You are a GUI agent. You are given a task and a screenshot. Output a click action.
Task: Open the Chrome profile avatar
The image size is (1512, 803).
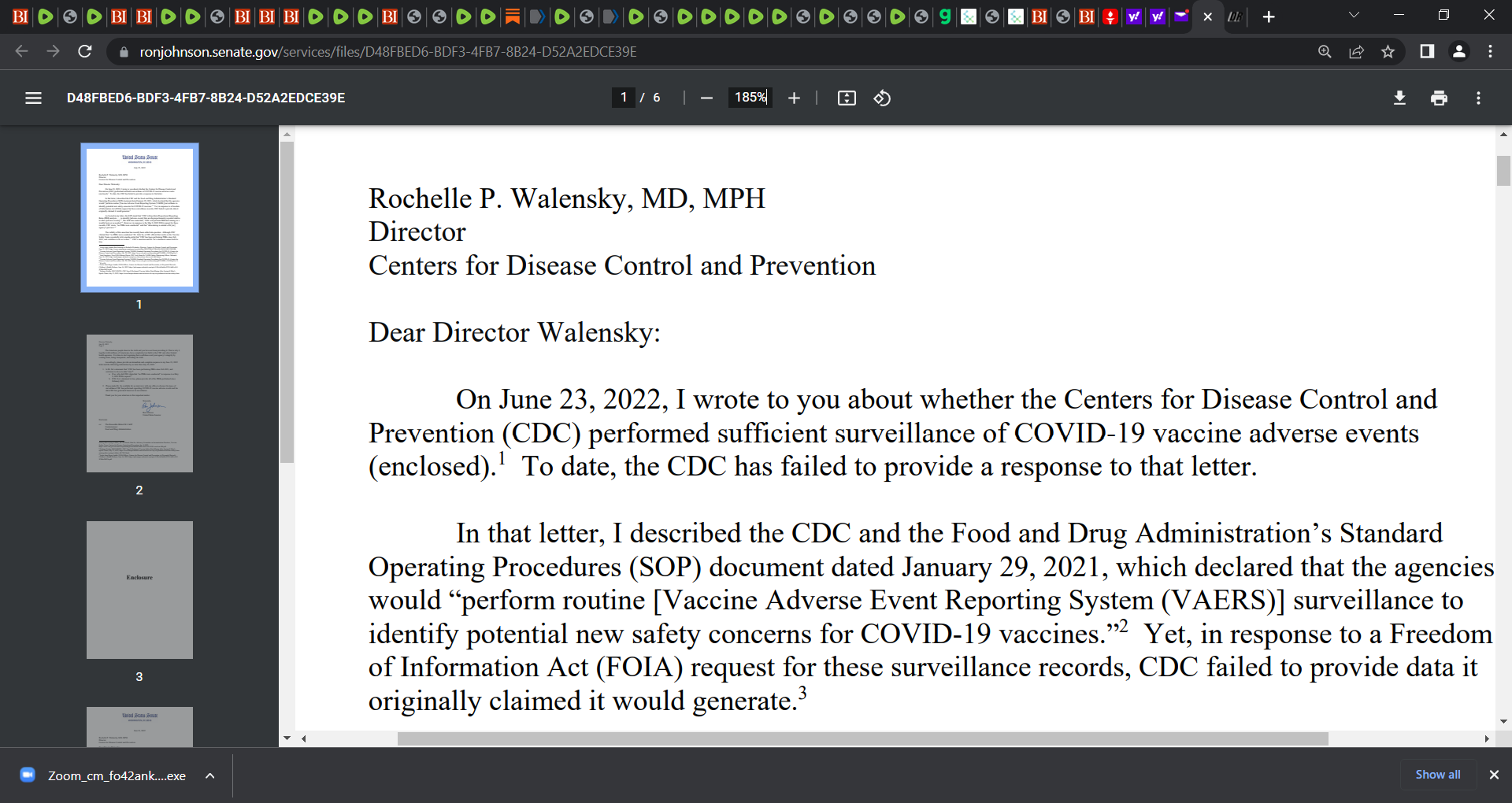[x=1458, y=51]
